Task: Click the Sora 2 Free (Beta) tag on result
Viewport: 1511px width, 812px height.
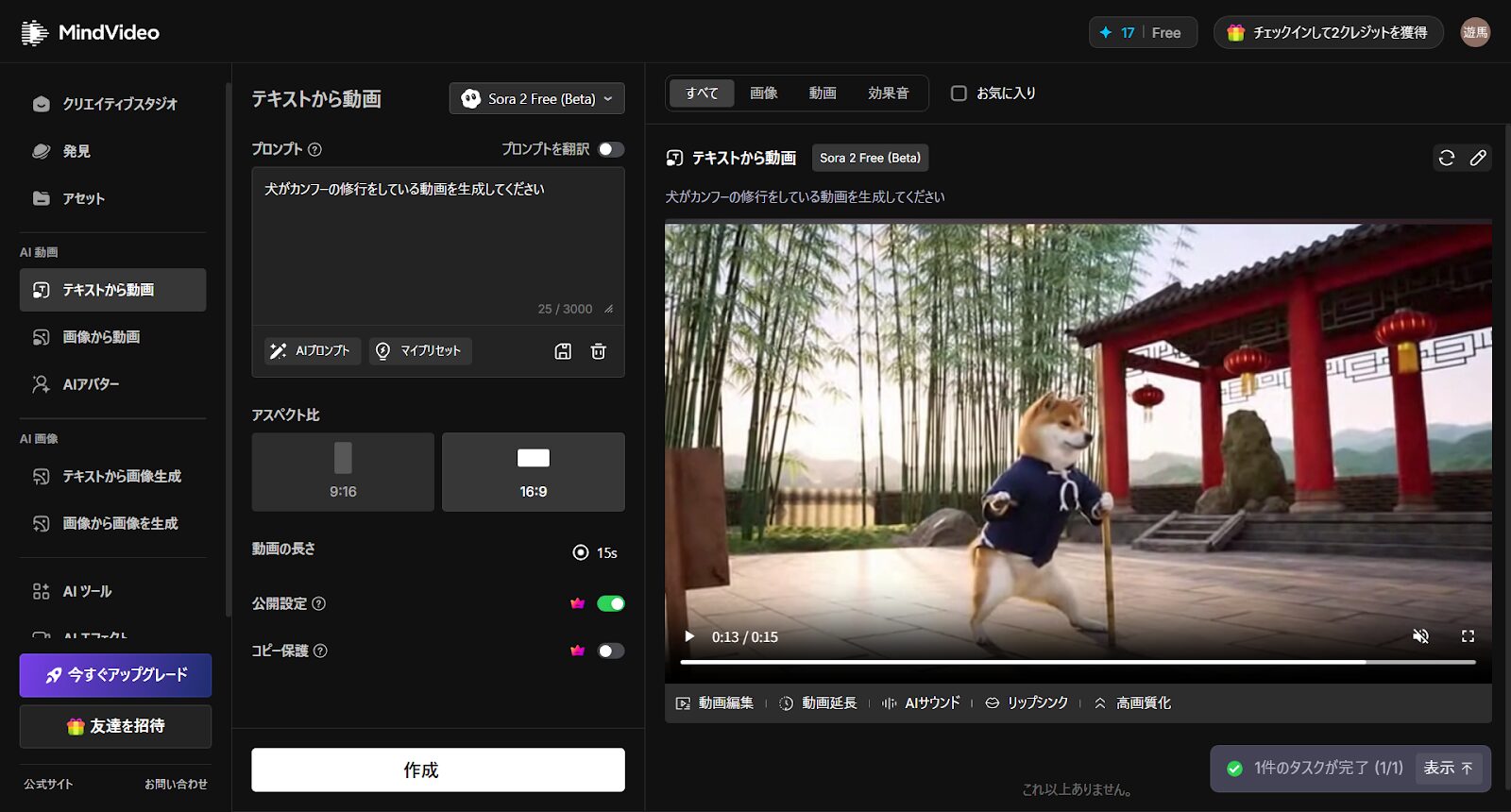Action: pyautogui.click(x=870, y=158)
